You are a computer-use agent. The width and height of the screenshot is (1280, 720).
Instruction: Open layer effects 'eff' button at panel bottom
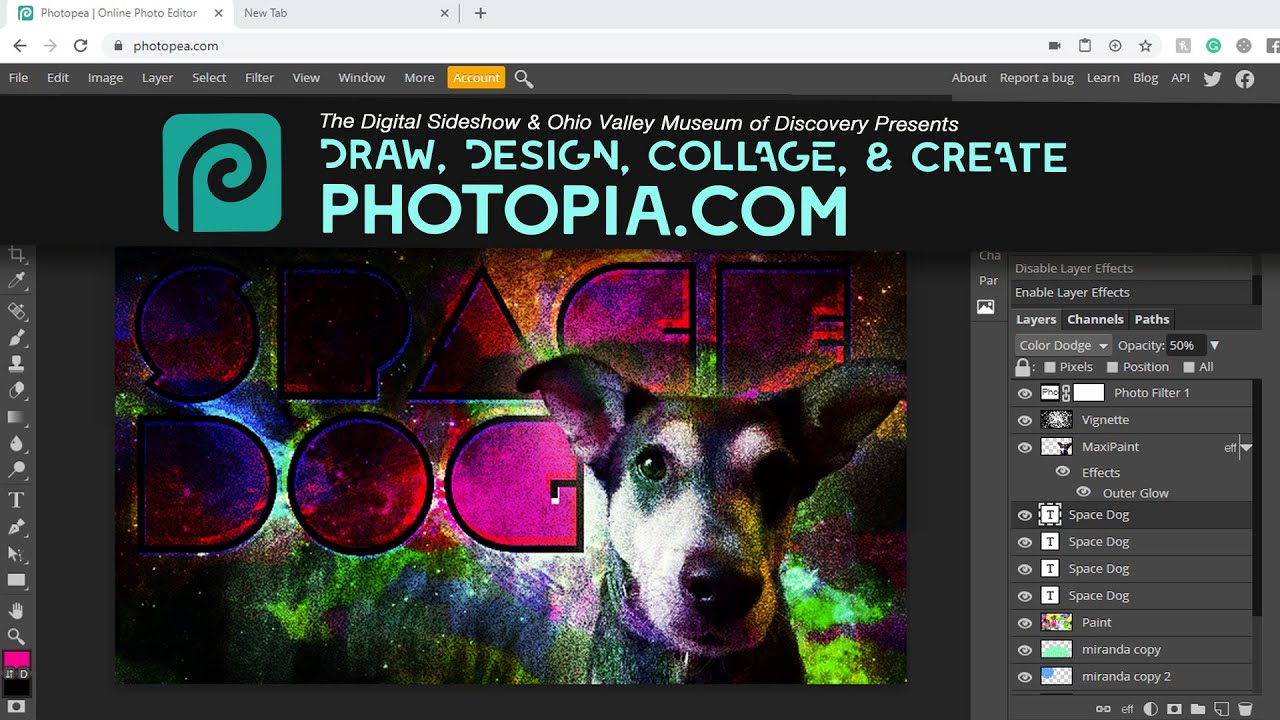[1127, 709]
